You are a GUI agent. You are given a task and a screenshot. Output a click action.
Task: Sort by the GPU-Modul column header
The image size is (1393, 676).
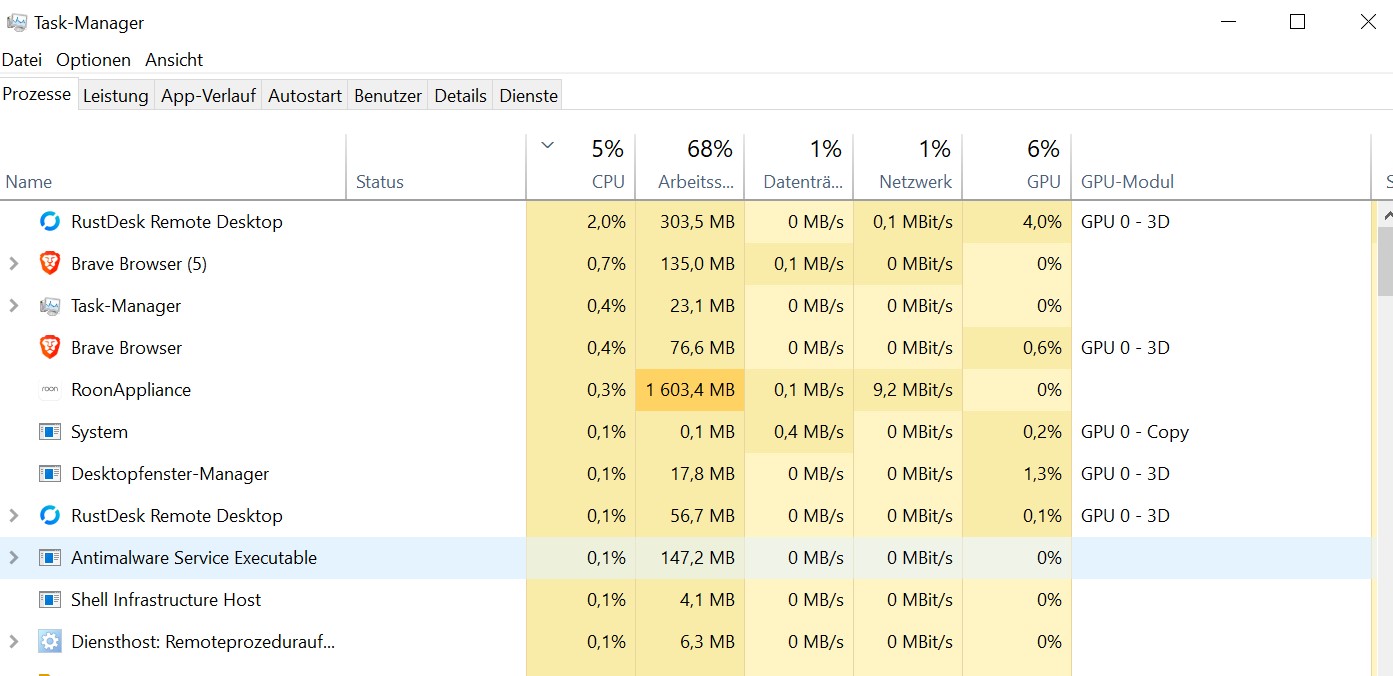point(1127,182)
